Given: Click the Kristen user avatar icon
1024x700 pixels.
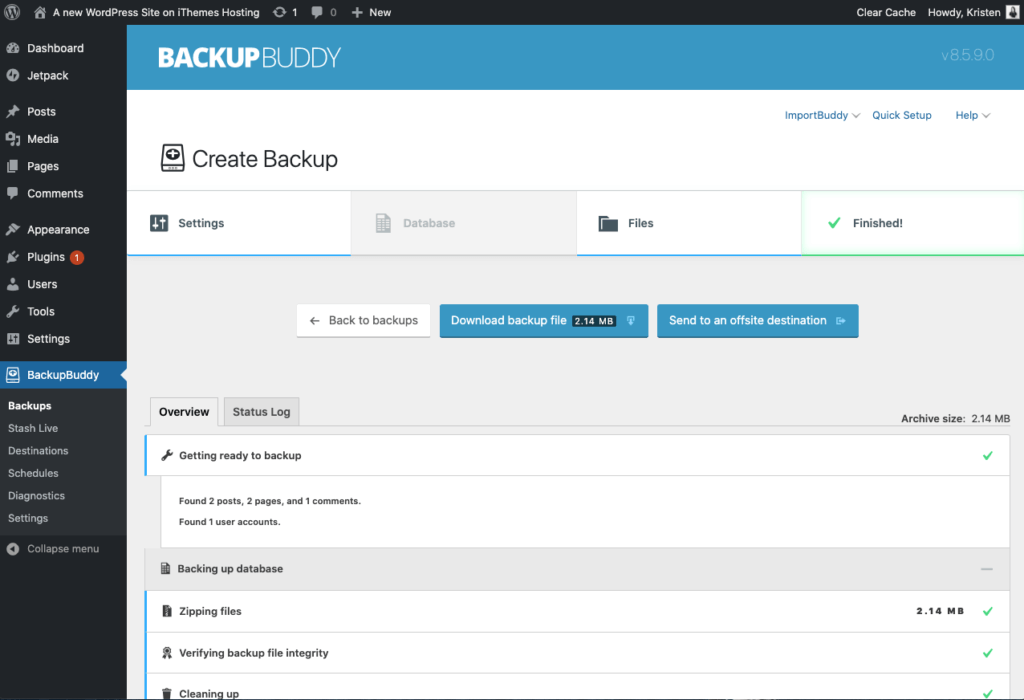Looking at the screenshot, I should point(1012,12).
